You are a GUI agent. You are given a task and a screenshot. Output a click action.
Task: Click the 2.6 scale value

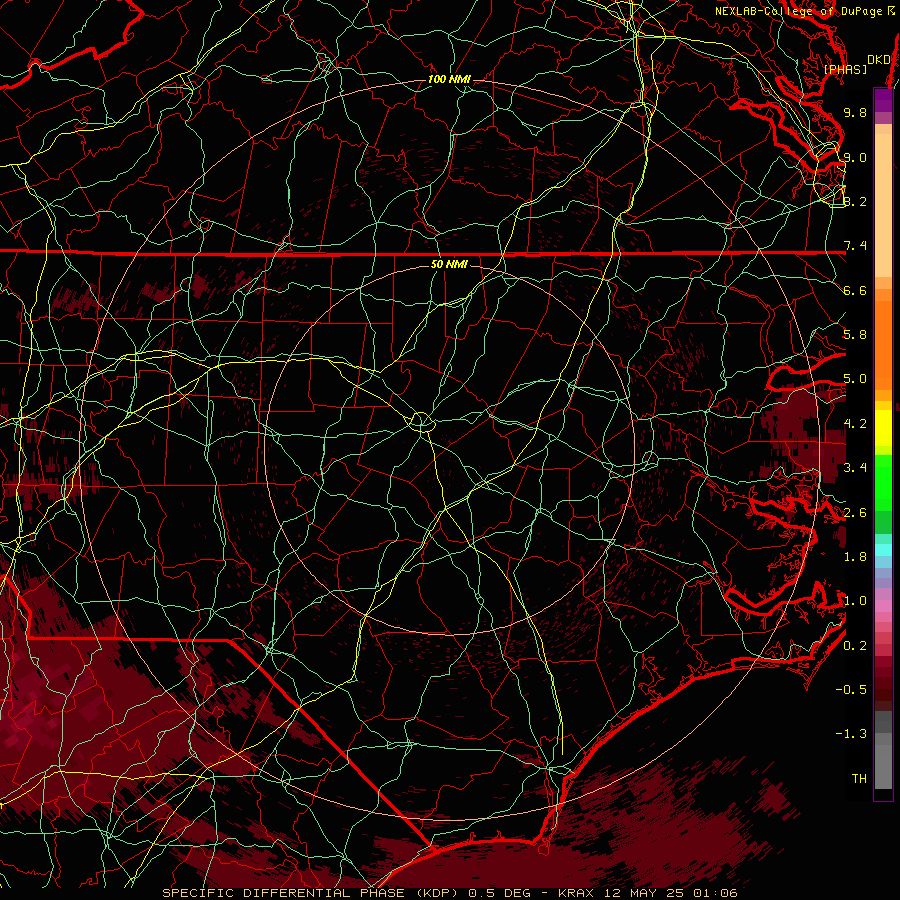855,513
